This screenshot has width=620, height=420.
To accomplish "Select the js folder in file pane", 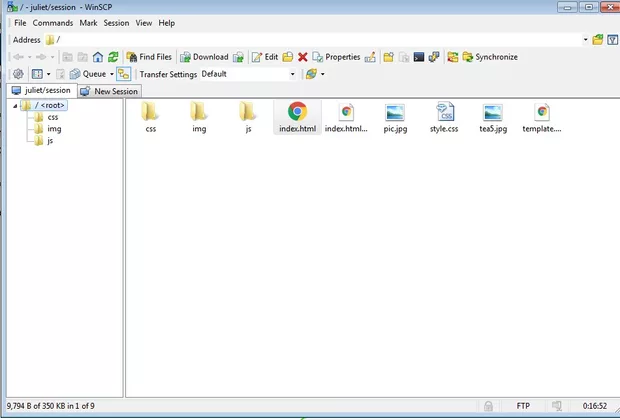I will pos(248,118).
